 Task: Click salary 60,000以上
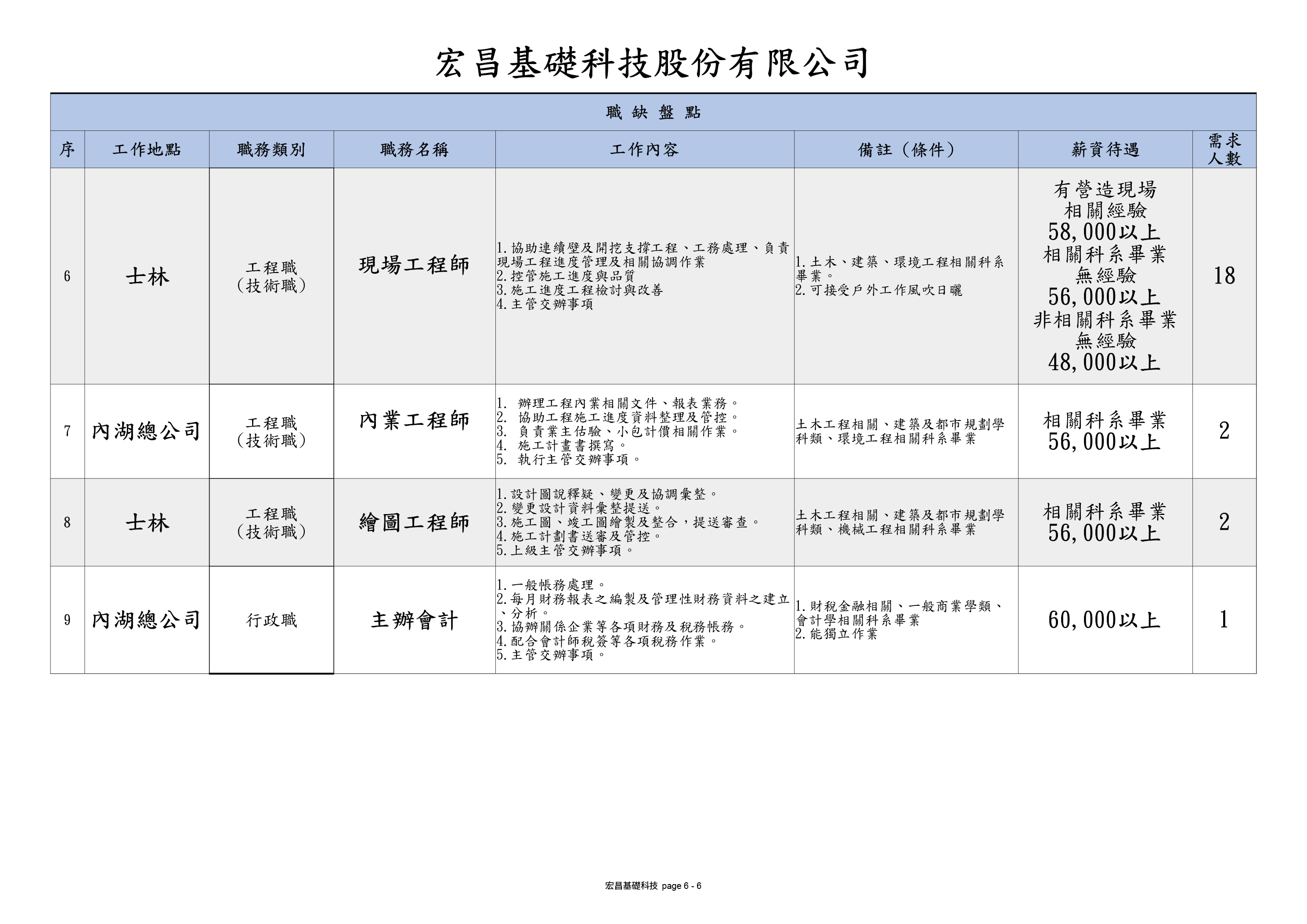tap(1105, 620)
